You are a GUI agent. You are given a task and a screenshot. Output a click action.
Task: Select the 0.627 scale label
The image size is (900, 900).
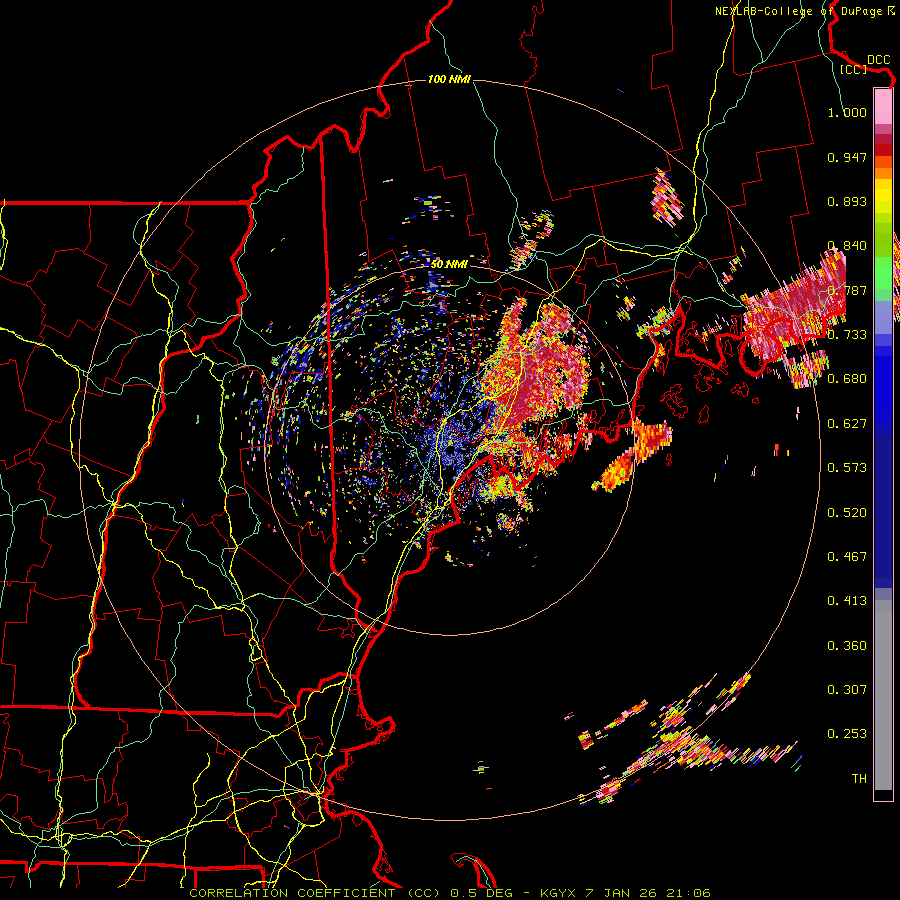pyautogui.click(x=847, y=424)
